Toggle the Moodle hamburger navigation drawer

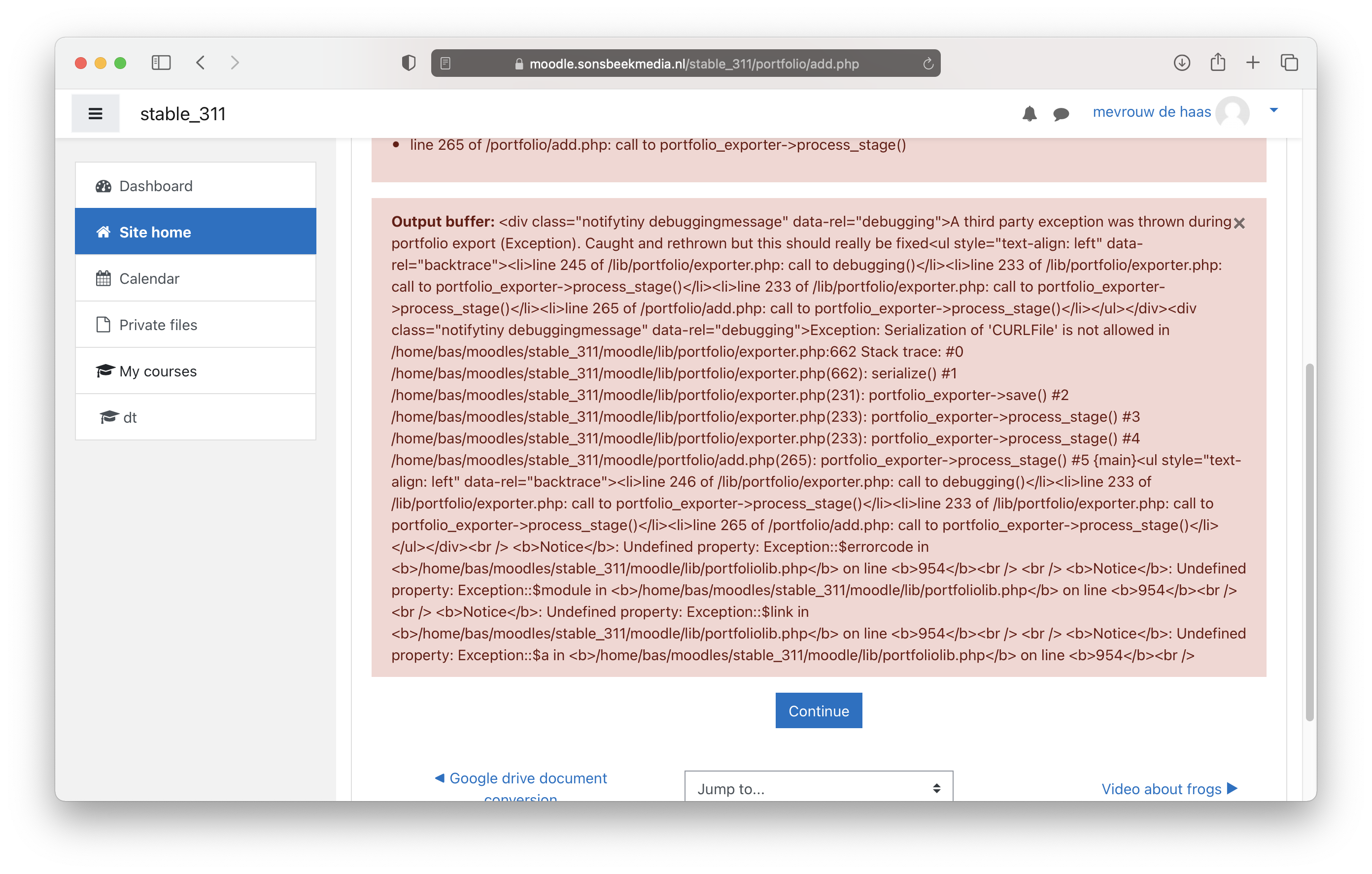coord(96,113)
